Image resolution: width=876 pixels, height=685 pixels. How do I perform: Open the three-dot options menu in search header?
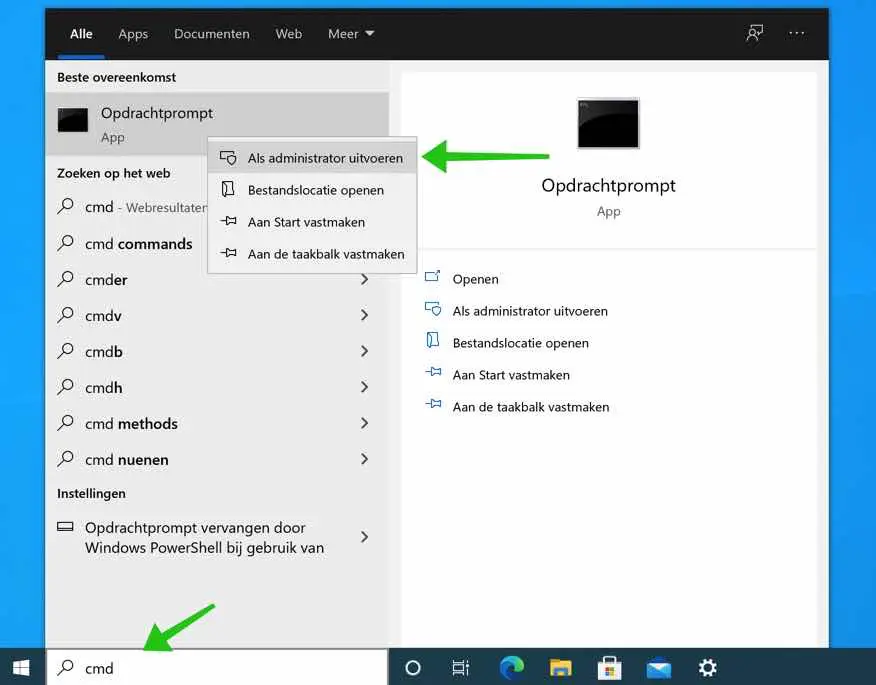click(x=797, y=34)
